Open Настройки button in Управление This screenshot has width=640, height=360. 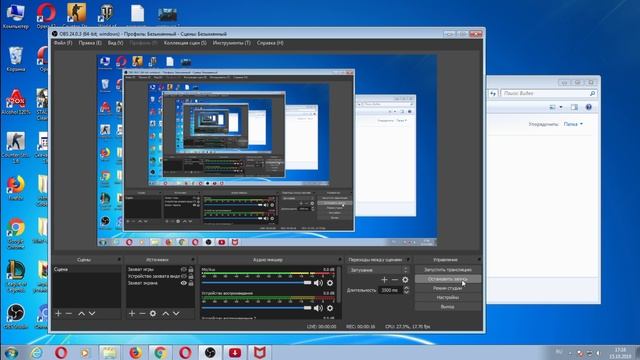[x=447, y=298]
